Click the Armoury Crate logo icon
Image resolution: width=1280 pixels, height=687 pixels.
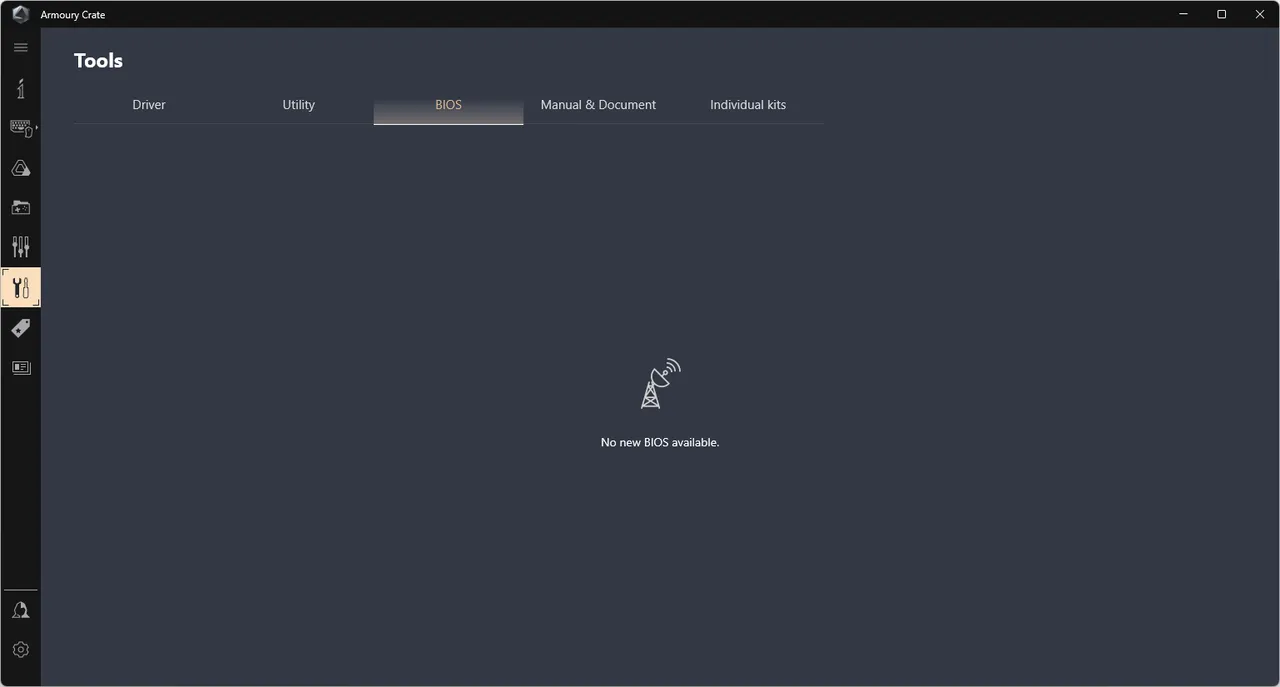pos(21,15)
